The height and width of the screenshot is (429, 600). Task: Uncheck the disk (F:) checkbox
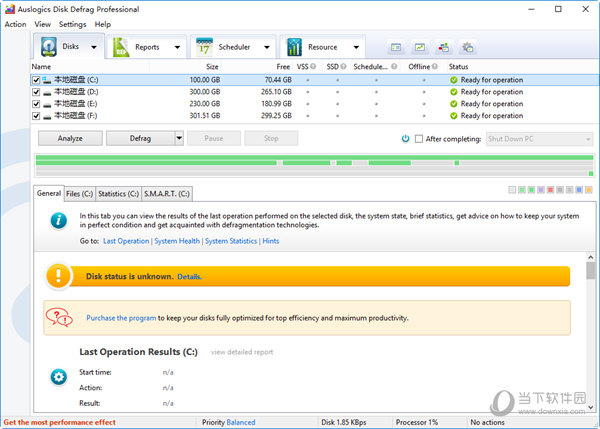point(36,116)
